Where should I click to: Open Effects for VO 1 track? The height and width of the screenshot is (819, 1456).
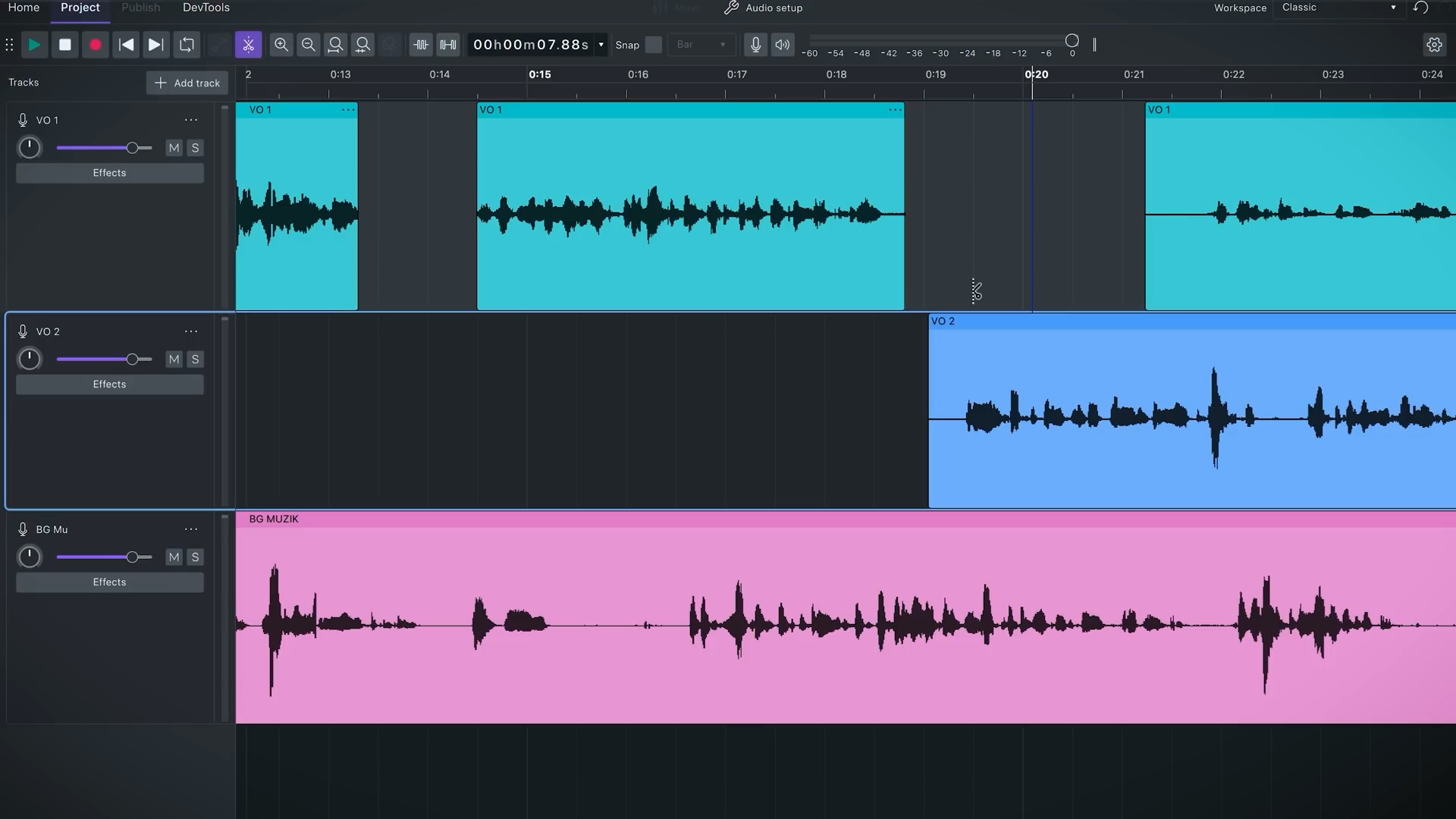click(x=110, y=173)
